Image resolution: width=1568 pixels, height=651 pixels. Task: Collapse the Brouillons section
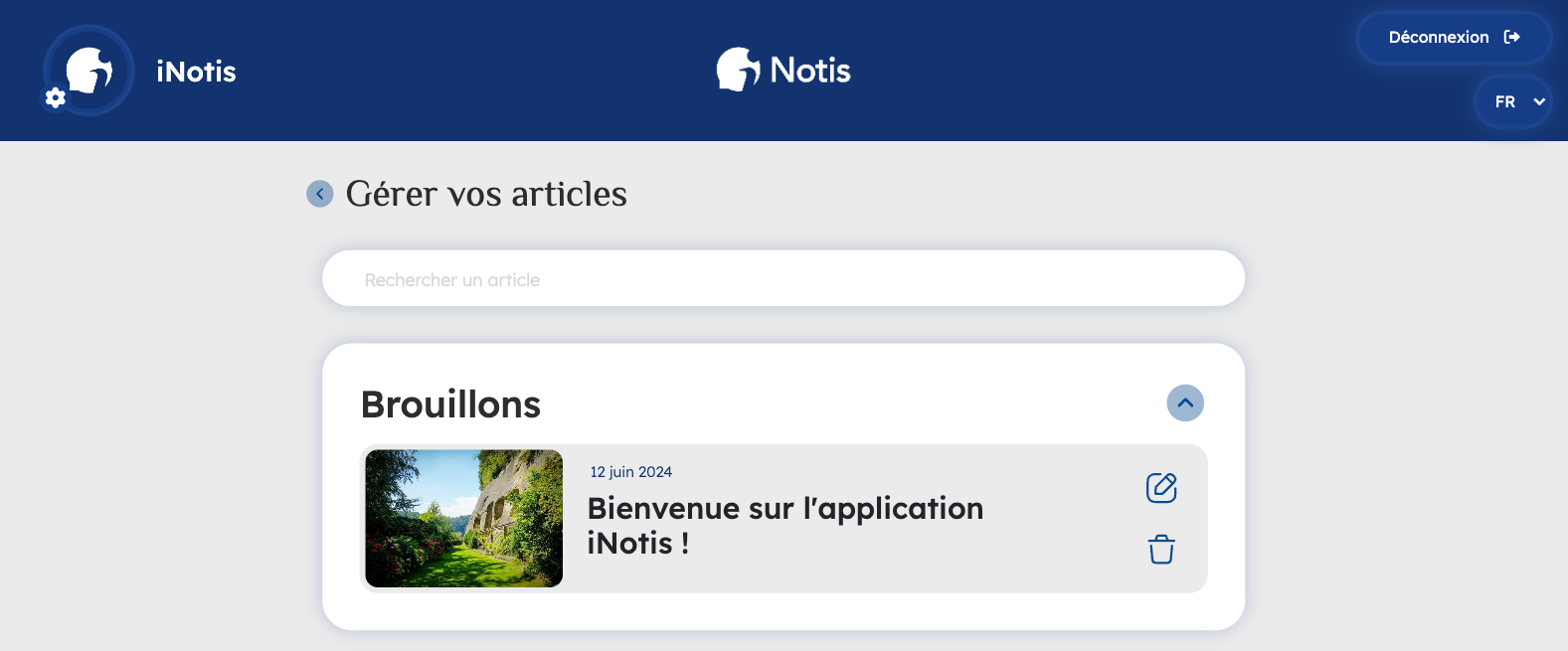(1185, 404)
